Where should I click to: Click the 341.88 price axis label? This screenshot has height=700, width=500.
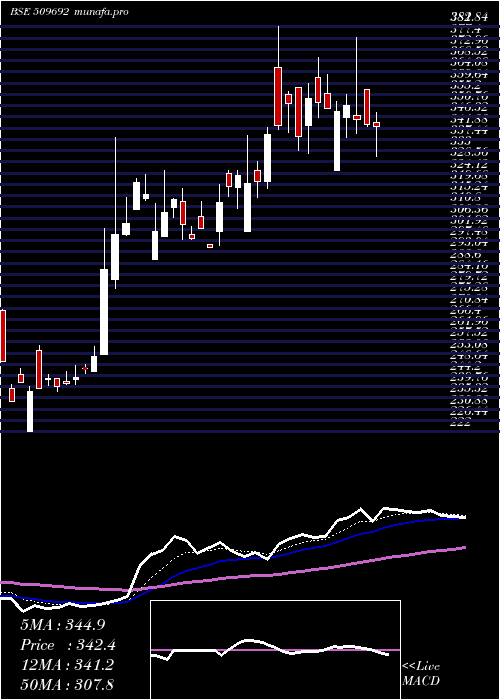(x=469, y=119)
